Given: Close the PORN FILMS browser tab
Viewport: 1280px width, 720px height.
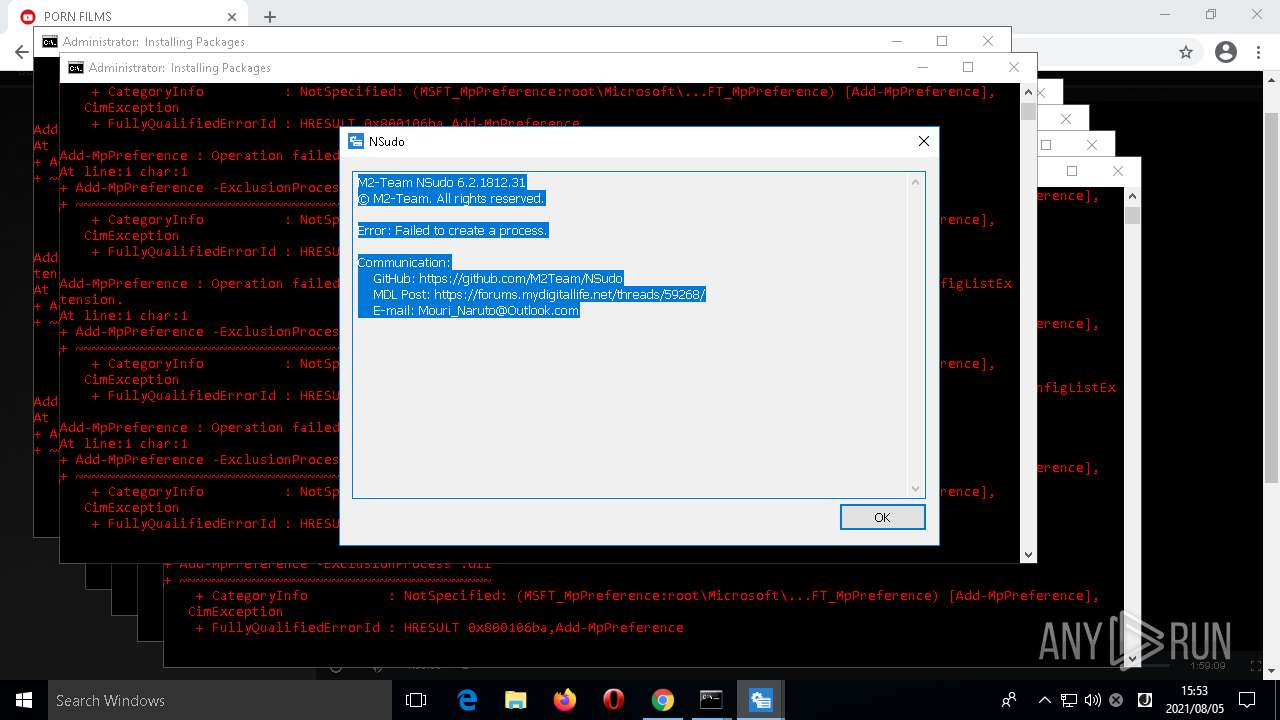Looking at the screenshot, I should coord(232,17).
